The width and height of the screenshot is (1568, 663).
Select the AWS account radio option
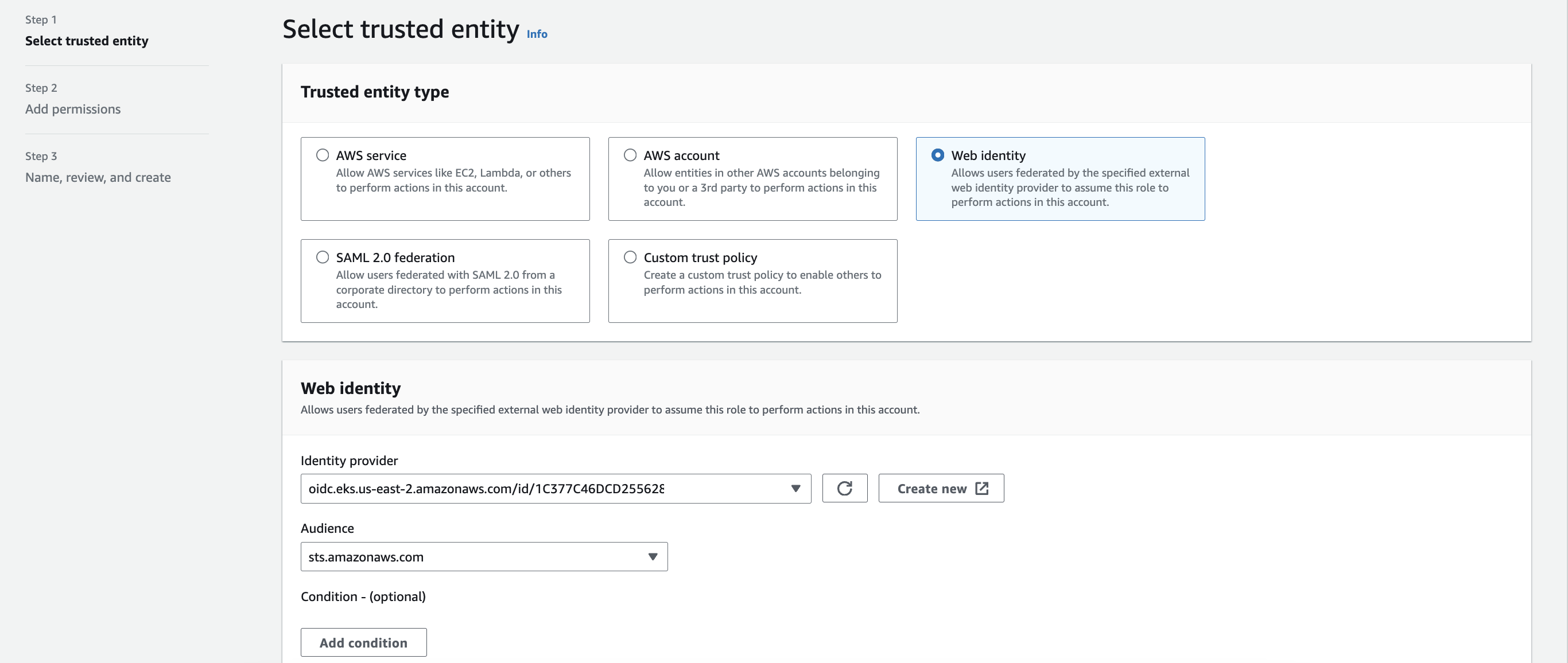pyautogui.click(x=630, y=155)
